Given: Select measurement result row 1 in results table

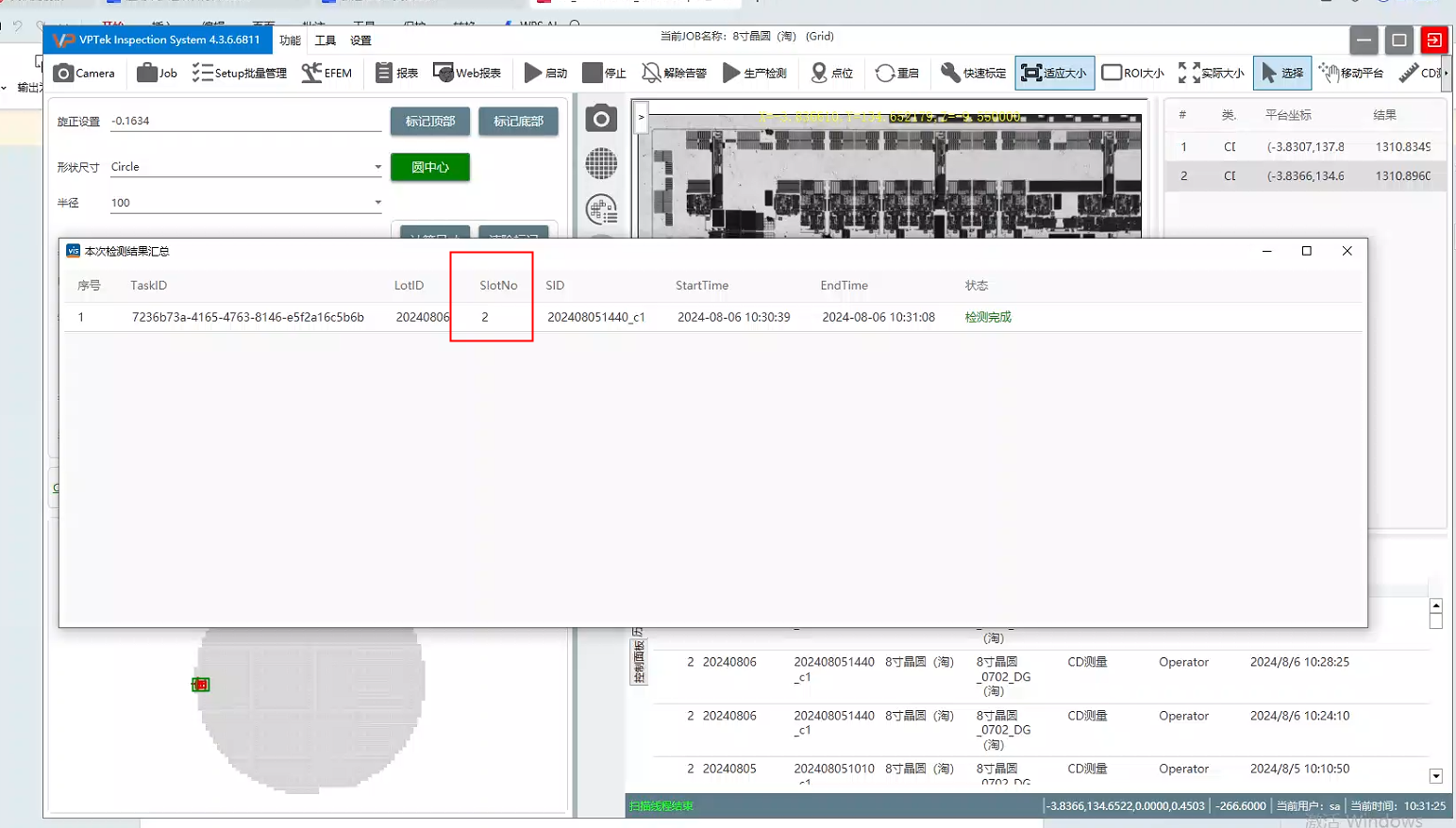Looking at the screenshot, I should pyautogui.click(x=1305, y=147).
